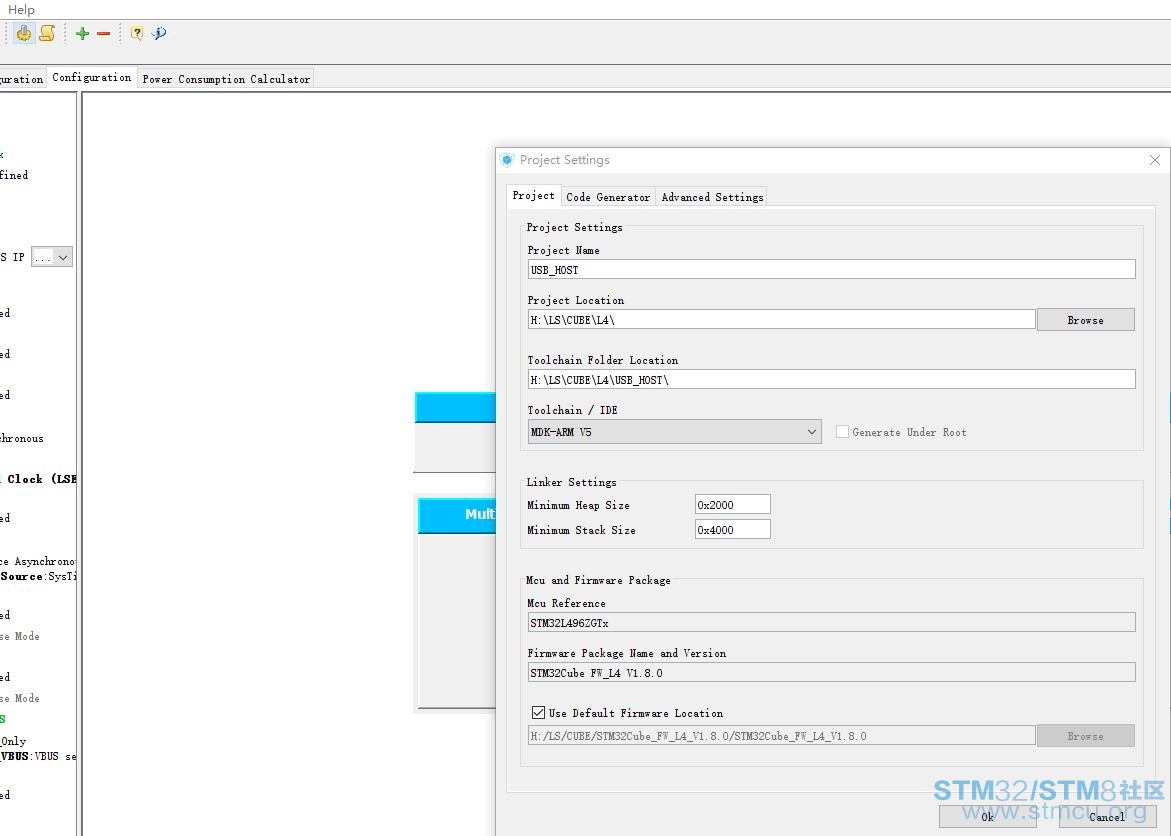The width and height of the screenshot is (1171, 836).
Task: Click the generate code gear toolbar icon
Action: [24, 33]
